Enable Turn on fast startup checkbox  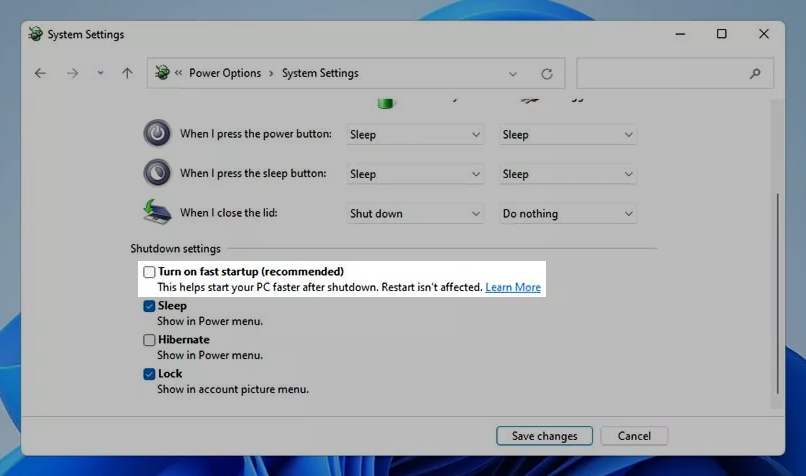pyautogui.click(x=149, y=272)
